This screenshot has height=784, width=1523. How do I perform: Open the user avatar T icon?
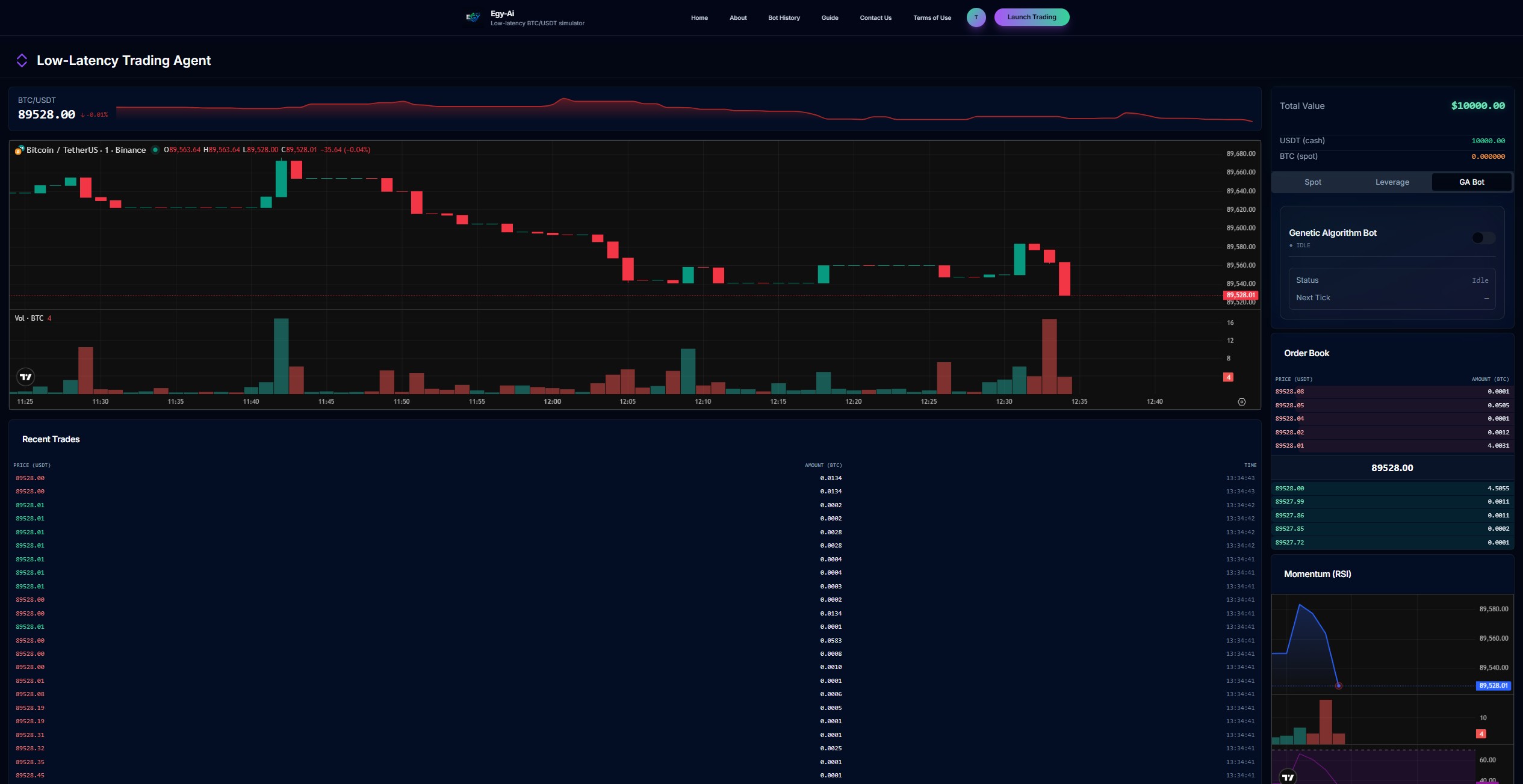coord(976,17)
